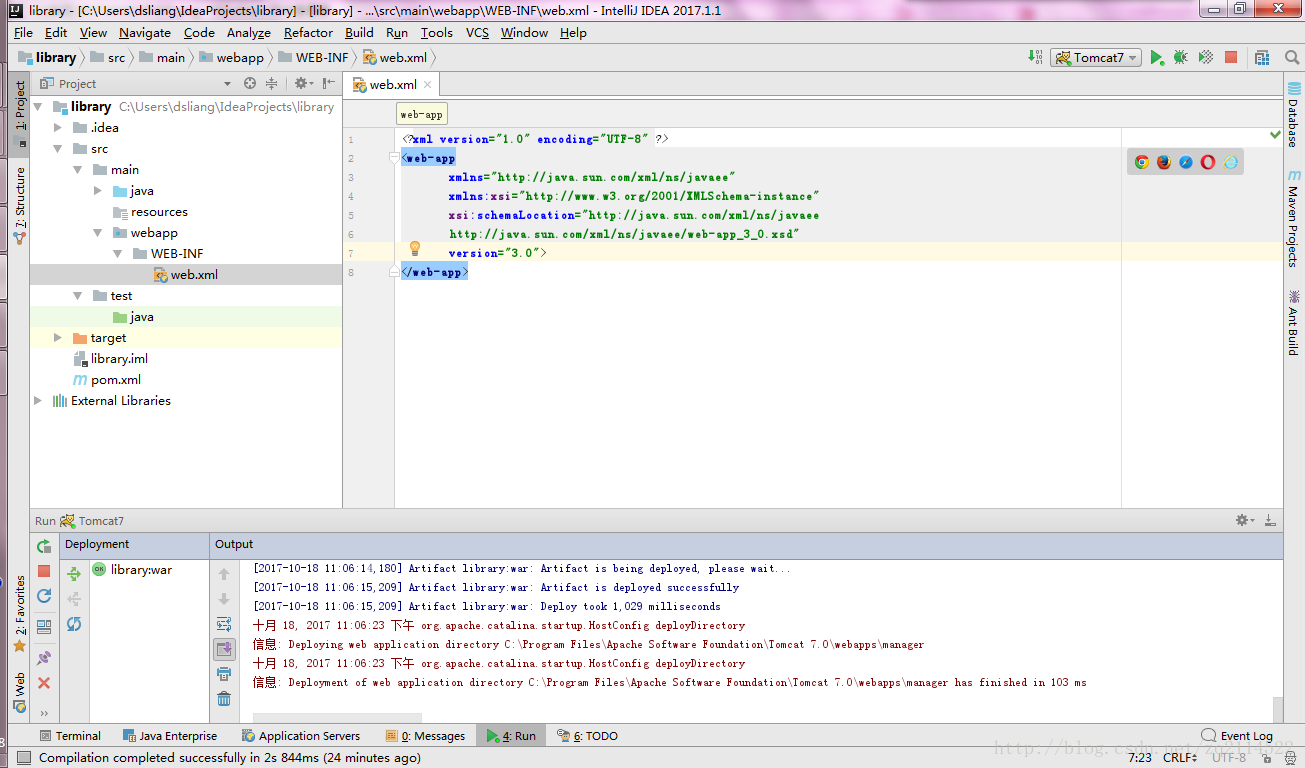Start debugging with the bug icon
This screenshot has width=1305, height=768.
click(1181, 58)
